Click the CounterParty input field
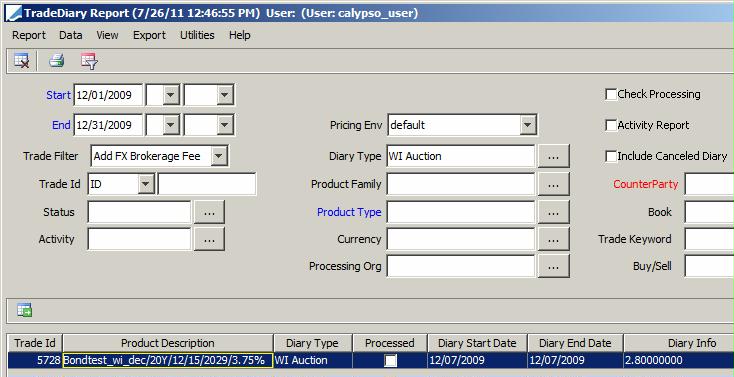This screenshot has height=377, width=734. click(x=709, y=185)
